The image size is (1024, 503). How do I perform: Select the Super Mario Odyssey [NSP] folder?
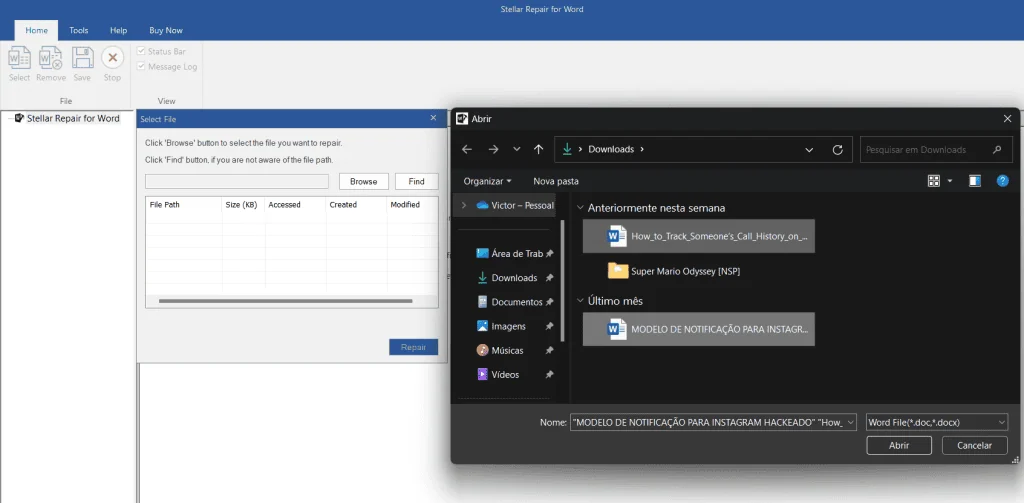(x=675, y=270)
